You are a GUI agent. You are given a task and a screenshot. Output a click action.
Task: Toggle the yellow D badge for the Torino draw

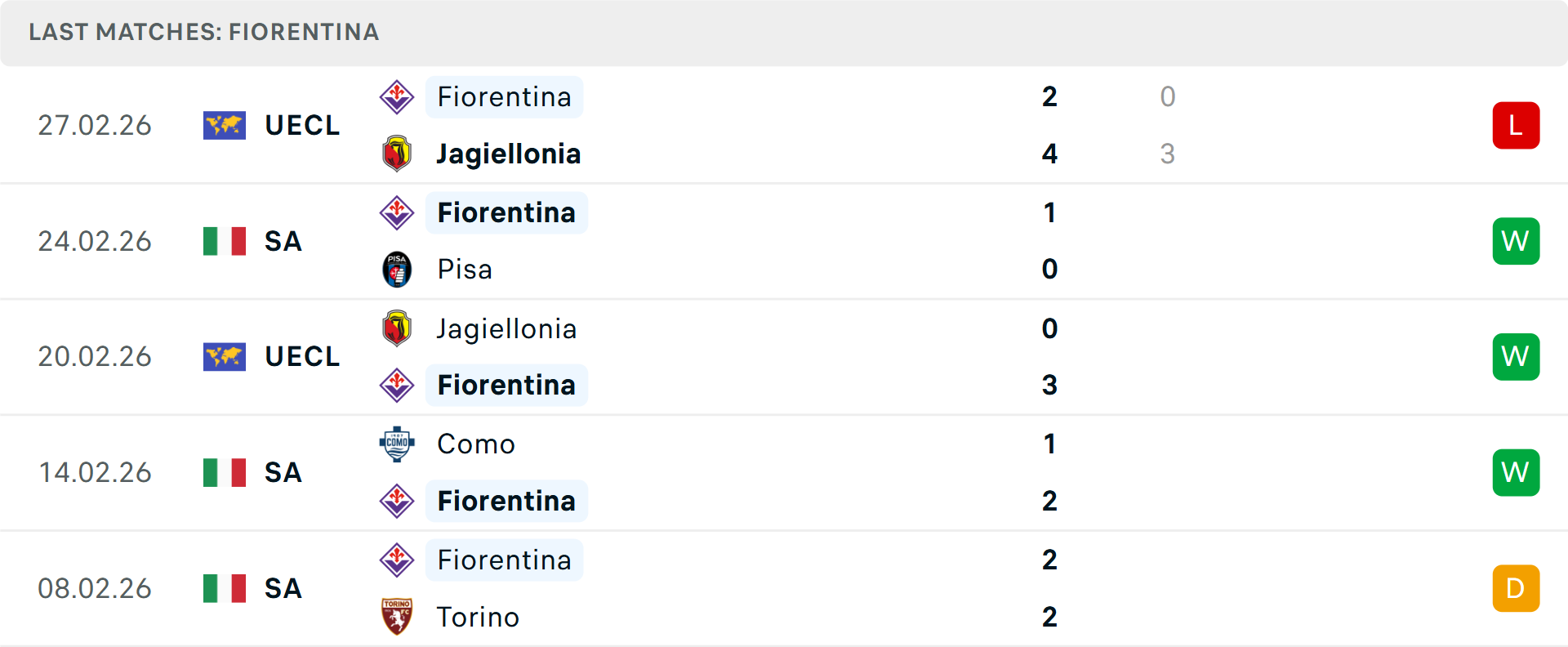click(x=1517, y=588)
